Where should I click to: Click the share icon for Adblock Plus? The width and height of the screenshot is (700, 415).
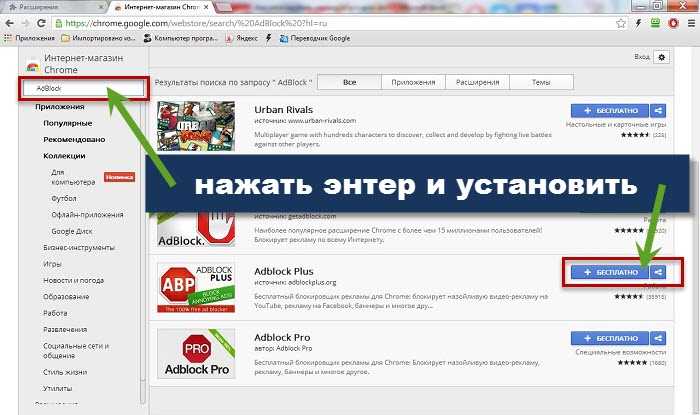point(658,271)
